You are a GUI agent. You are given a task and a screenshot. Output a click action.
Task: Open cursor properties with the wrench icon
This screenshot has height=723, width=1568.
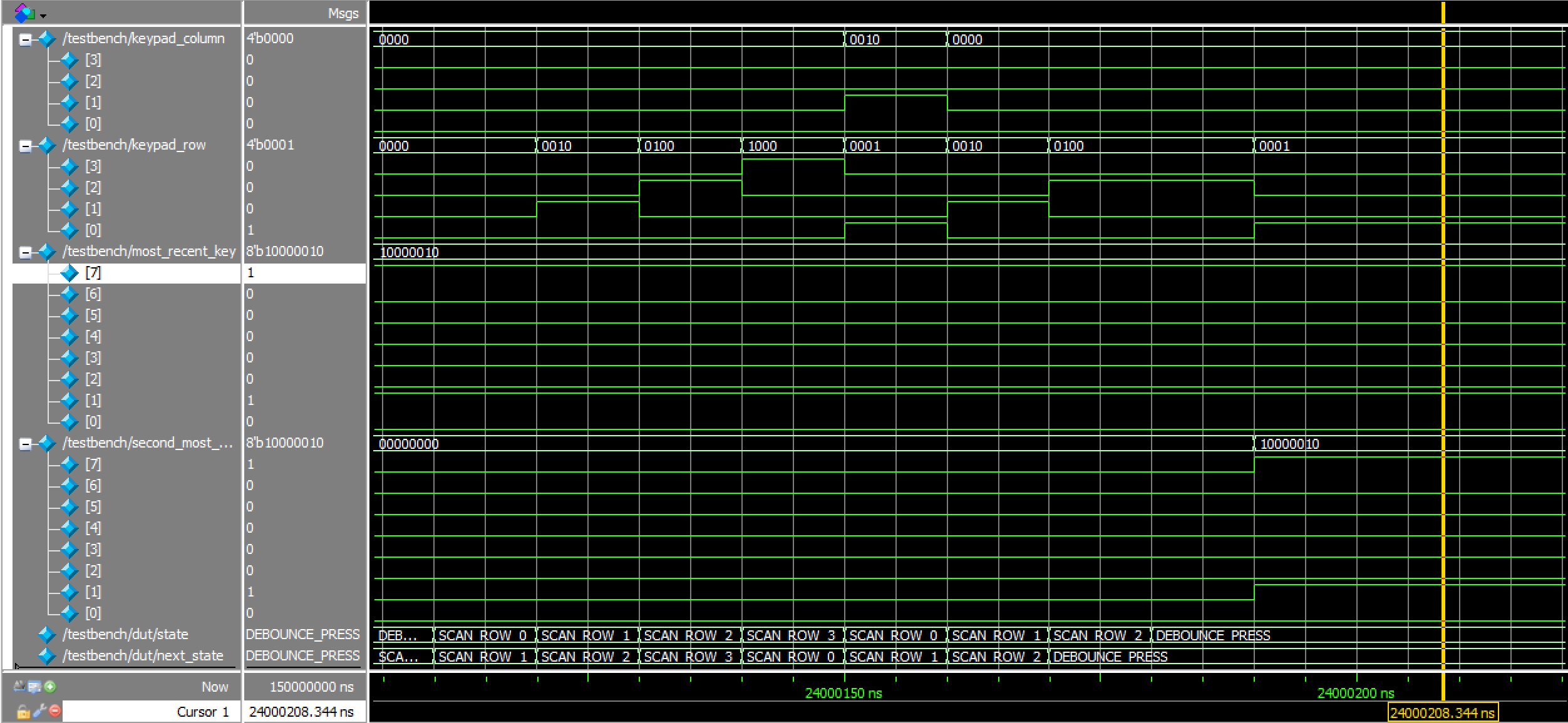click(39, 711)
